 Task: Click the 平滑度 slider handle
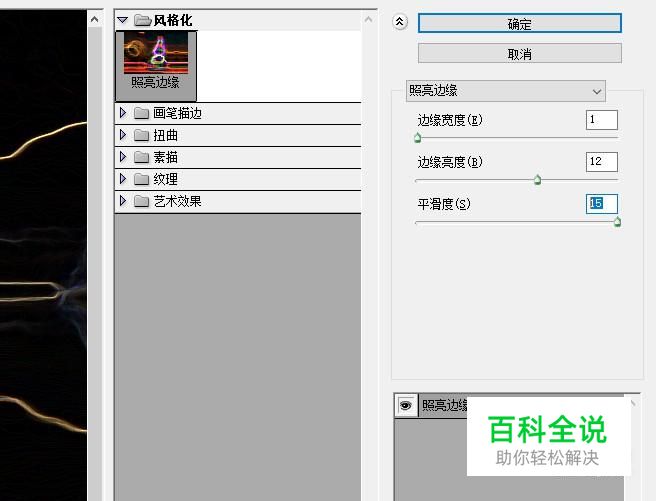[617, 222]
